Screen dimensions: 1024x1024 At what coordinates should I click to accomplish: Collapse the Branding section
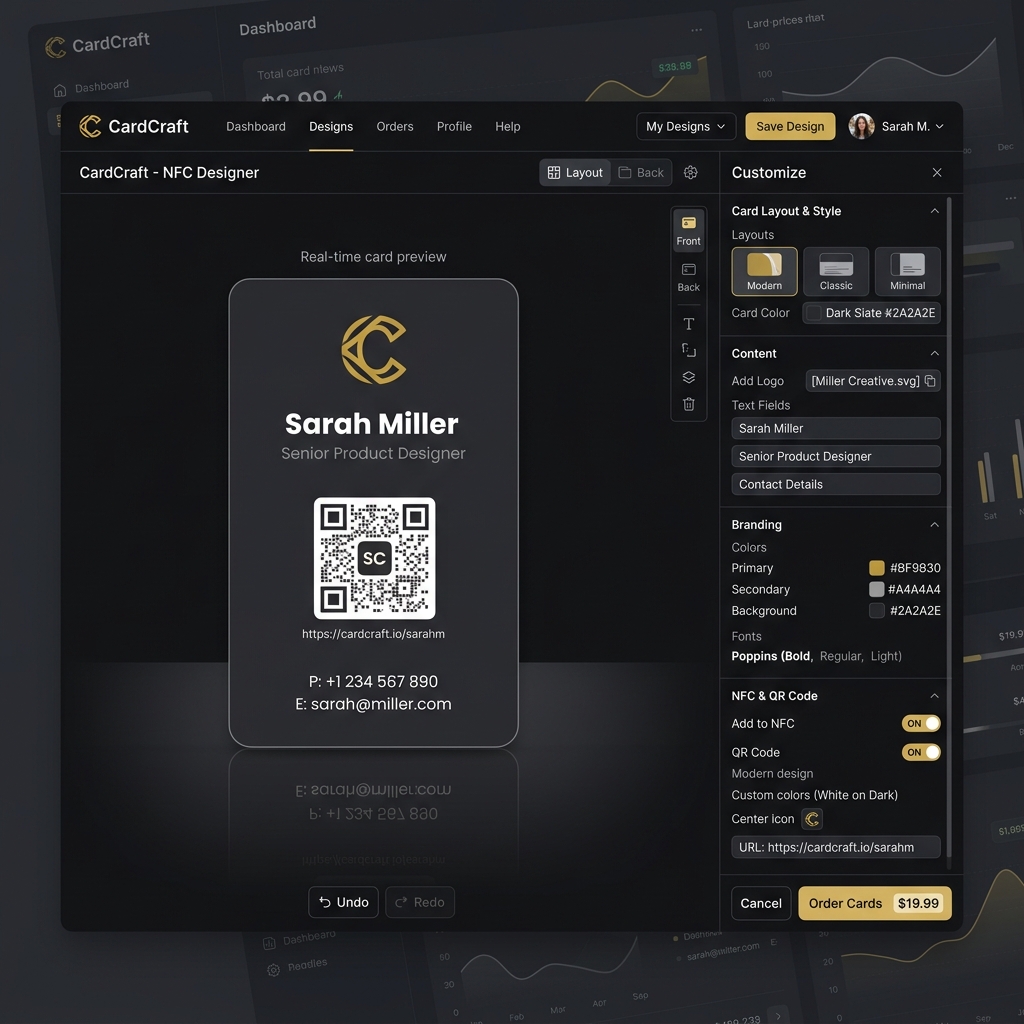[935, 524]
